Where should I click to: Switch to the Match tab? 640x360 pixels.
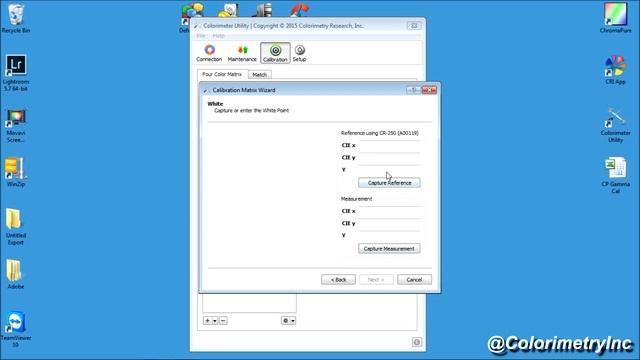click(x=260, y=75)
